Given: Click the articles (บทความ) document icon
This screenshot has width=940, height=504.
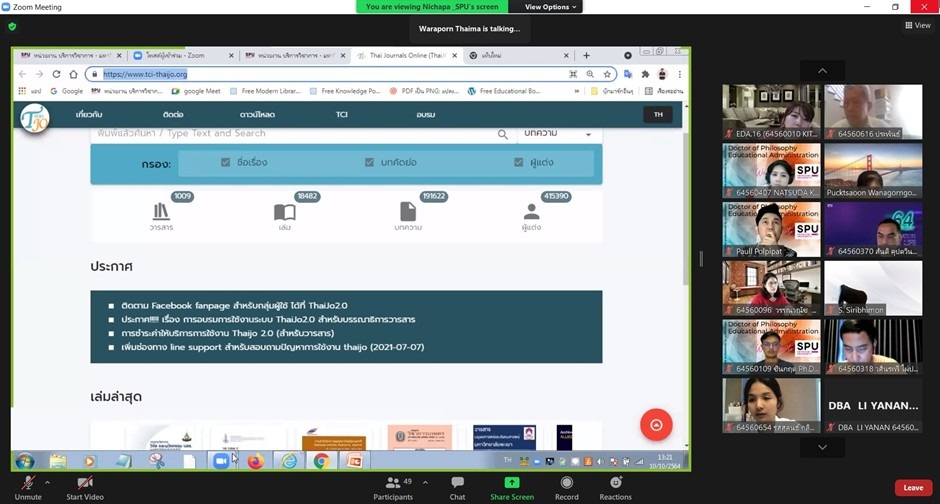Looking at the screenshot, I should pos(408,212).
